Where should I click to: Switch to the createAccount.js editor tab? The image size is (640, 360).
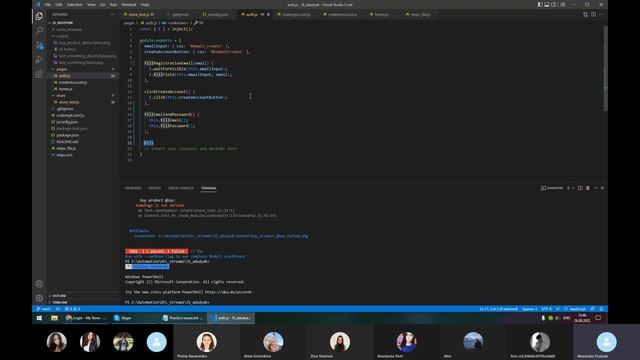(x=341, y=15)
